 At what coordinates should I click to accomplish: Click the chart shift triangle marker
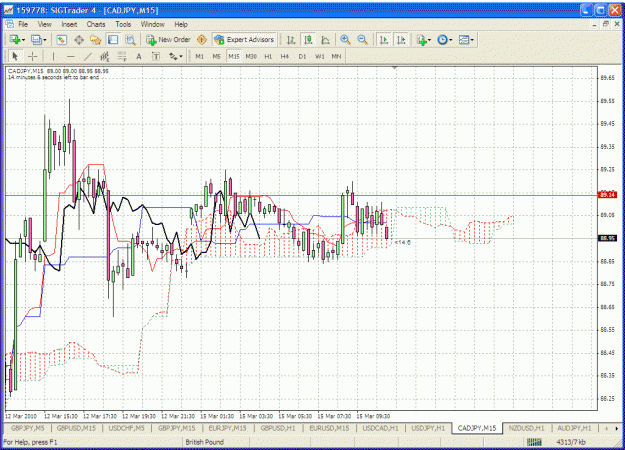[x=394, y=69]
